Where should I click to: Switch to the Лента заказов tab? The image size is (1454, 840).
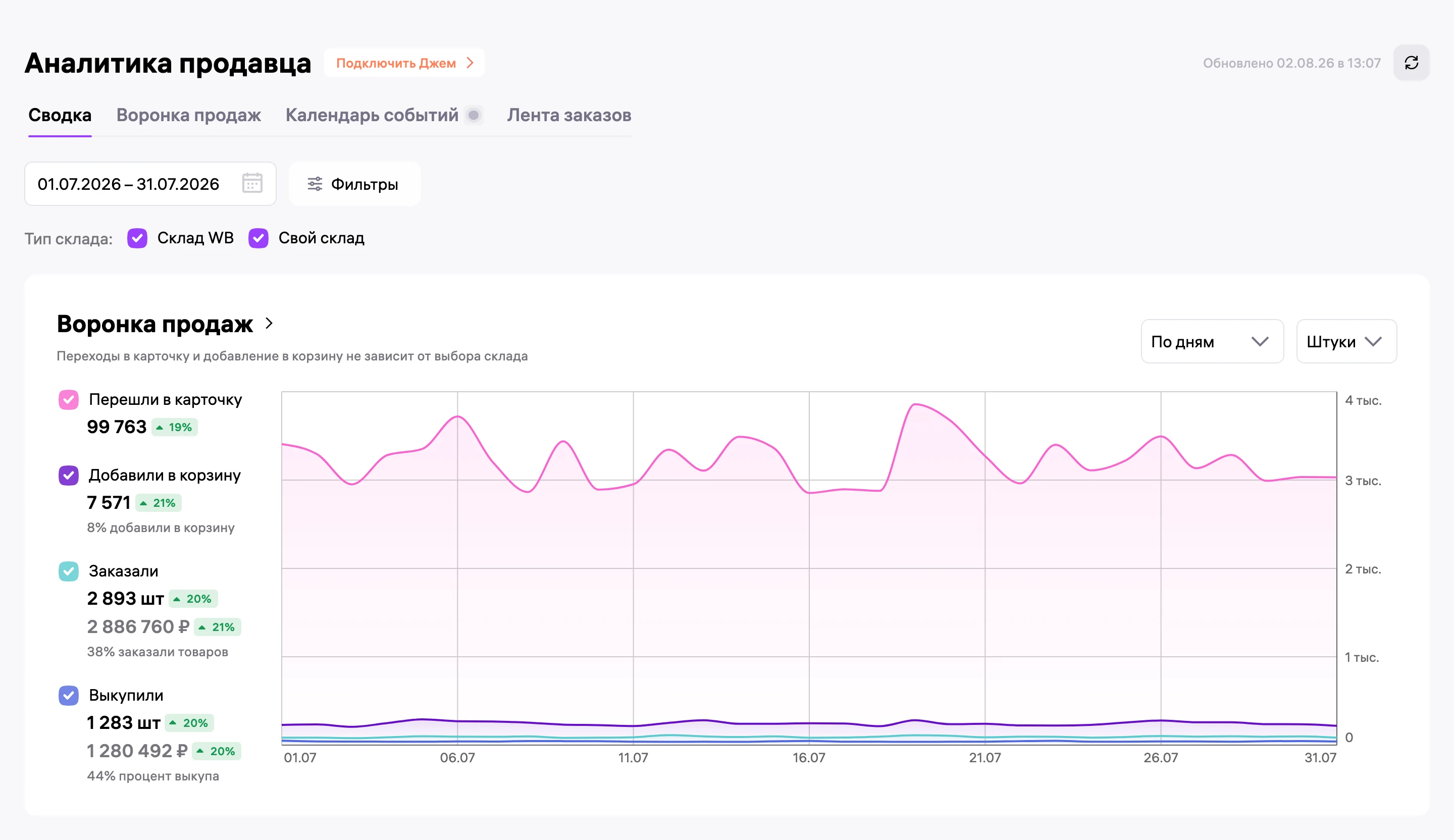click(x=569, y=116)
